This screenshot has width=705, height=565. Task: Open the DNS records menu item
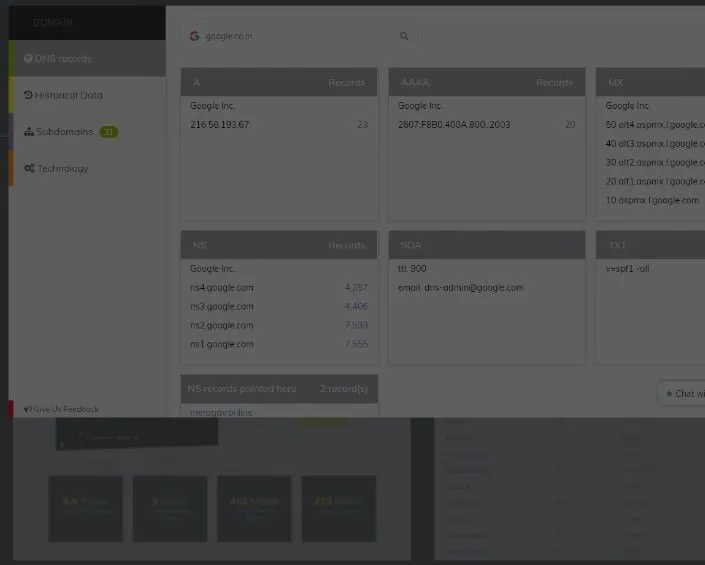(x=87, y=58)
